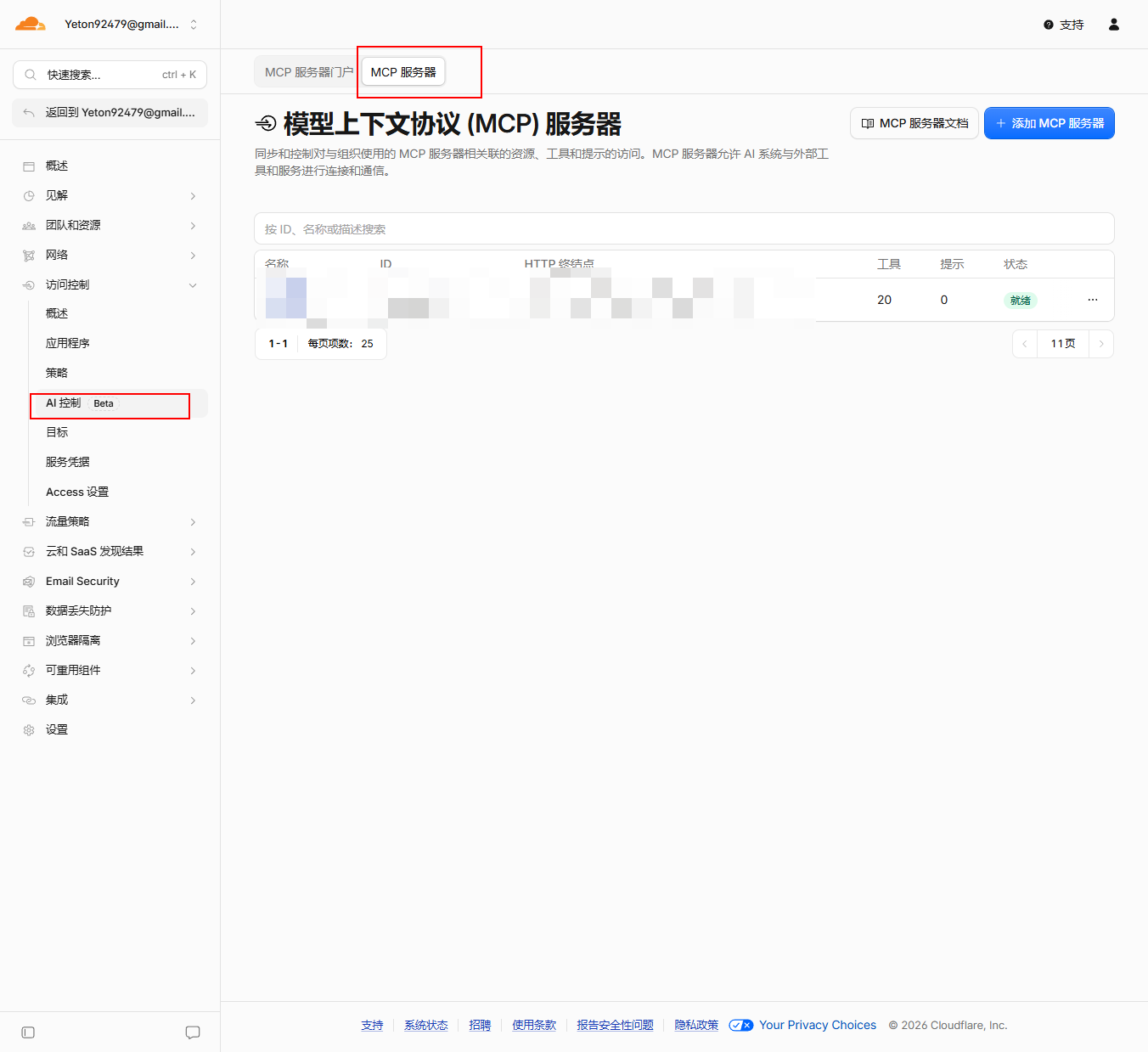1148x1052 pixels.
Task: Click the 团队和资源 icon
Action: [x=29, y=226]
